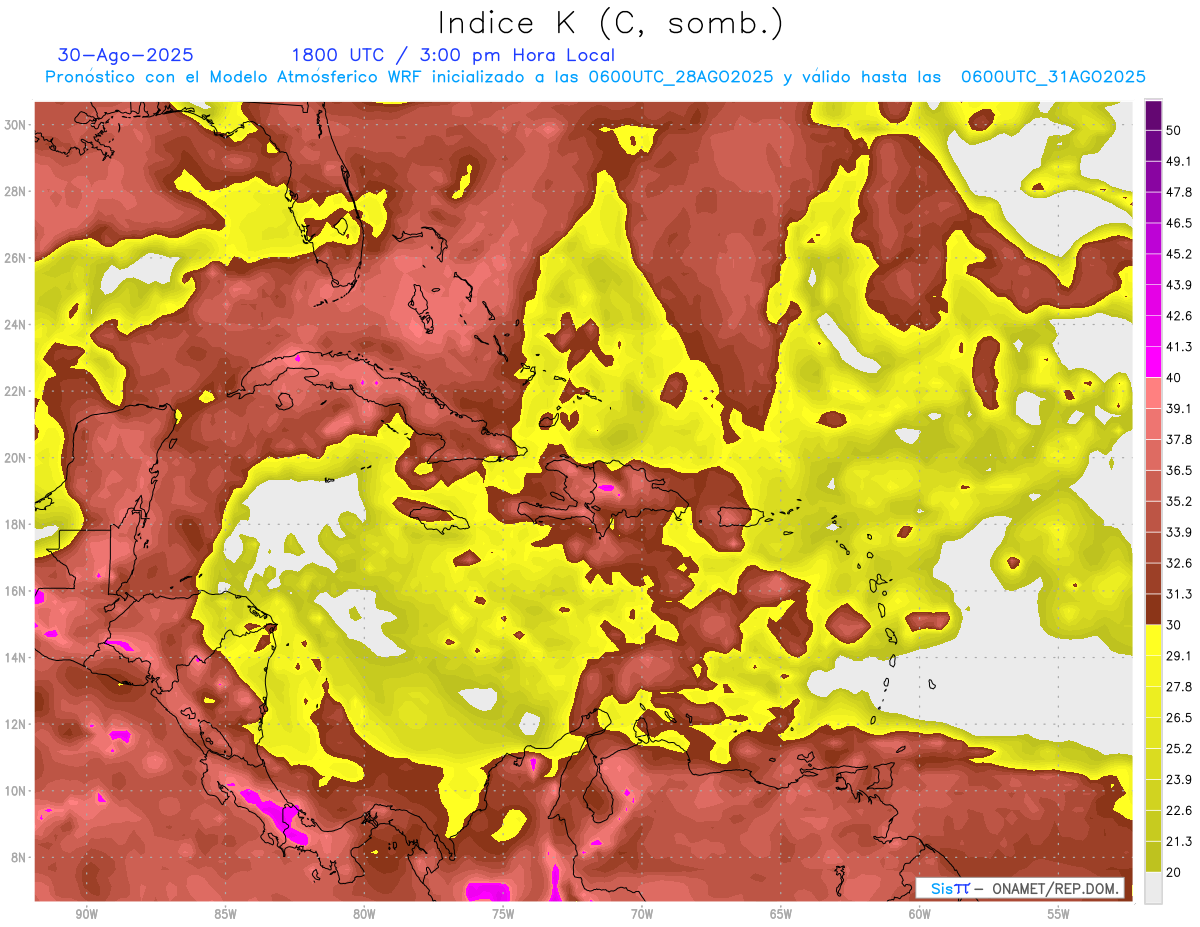Click the "8N" latitude axis label
Image resolution: width=1200 pixels, height=927 pixels.
19,858
